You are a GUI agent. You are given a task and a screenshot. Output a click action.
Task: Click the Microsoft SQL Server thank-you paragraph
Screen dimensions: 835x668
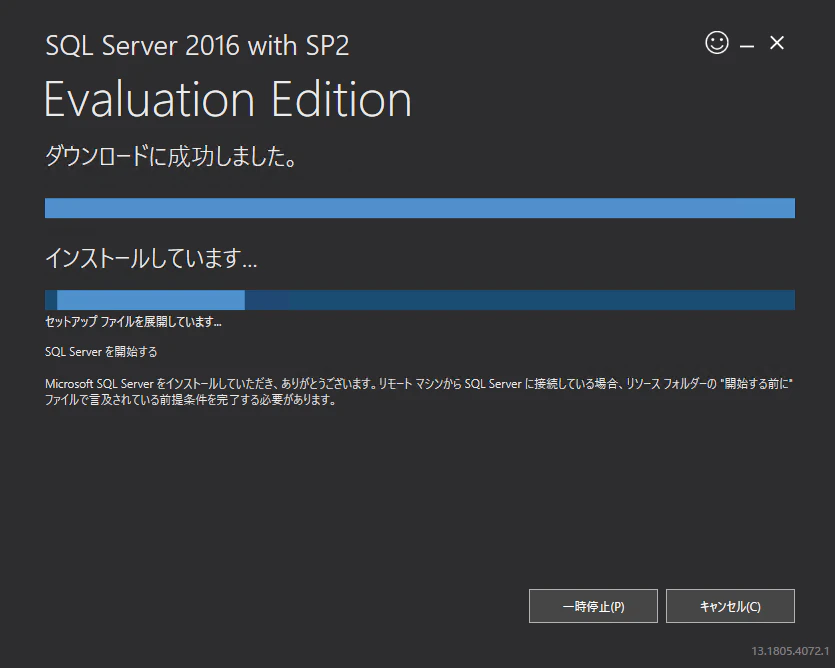pyautogui.click(x=419, y=392)
